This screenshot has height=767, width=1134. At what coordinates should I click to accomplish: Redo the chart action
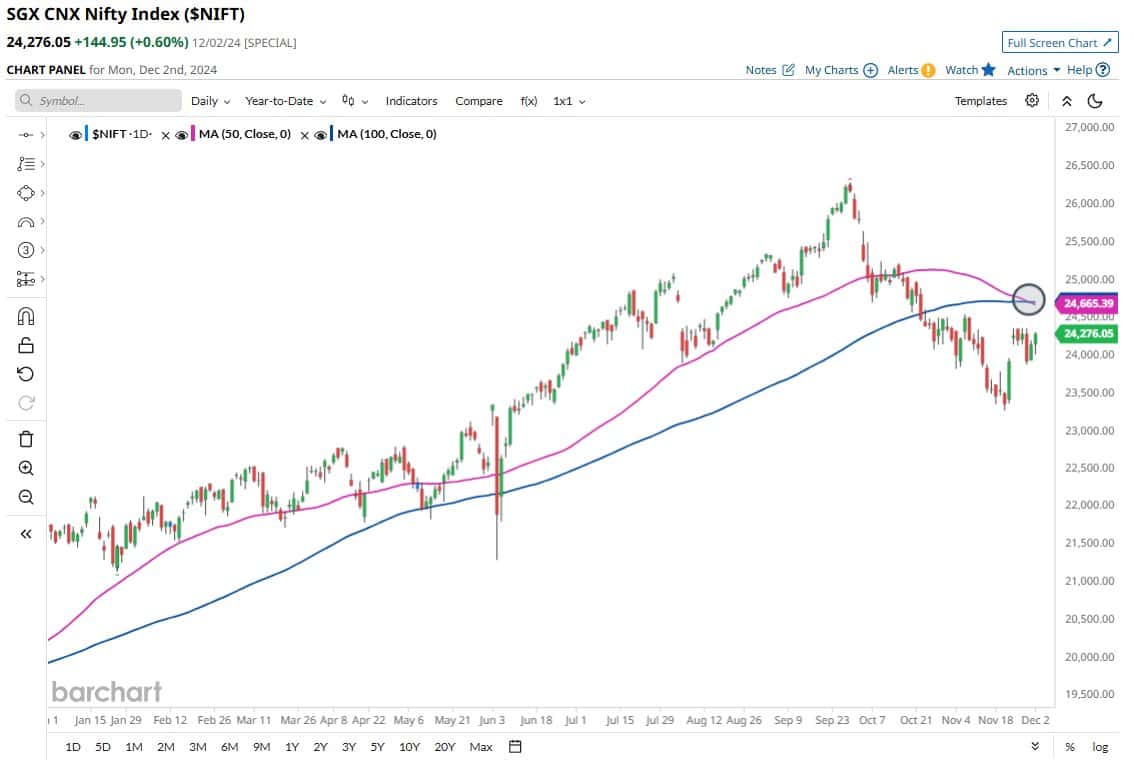pyautogui.click(x=25, y=403)
